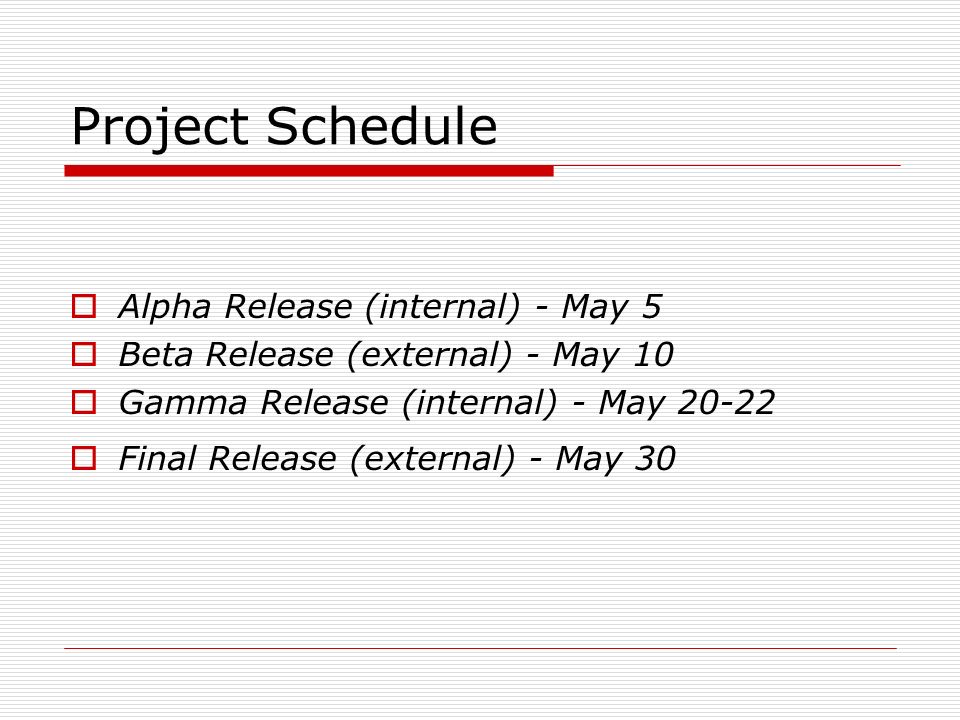Viewport: 960px width, 720px height.
Task: Click the word "Schedule" in the title
Action: 381,126
